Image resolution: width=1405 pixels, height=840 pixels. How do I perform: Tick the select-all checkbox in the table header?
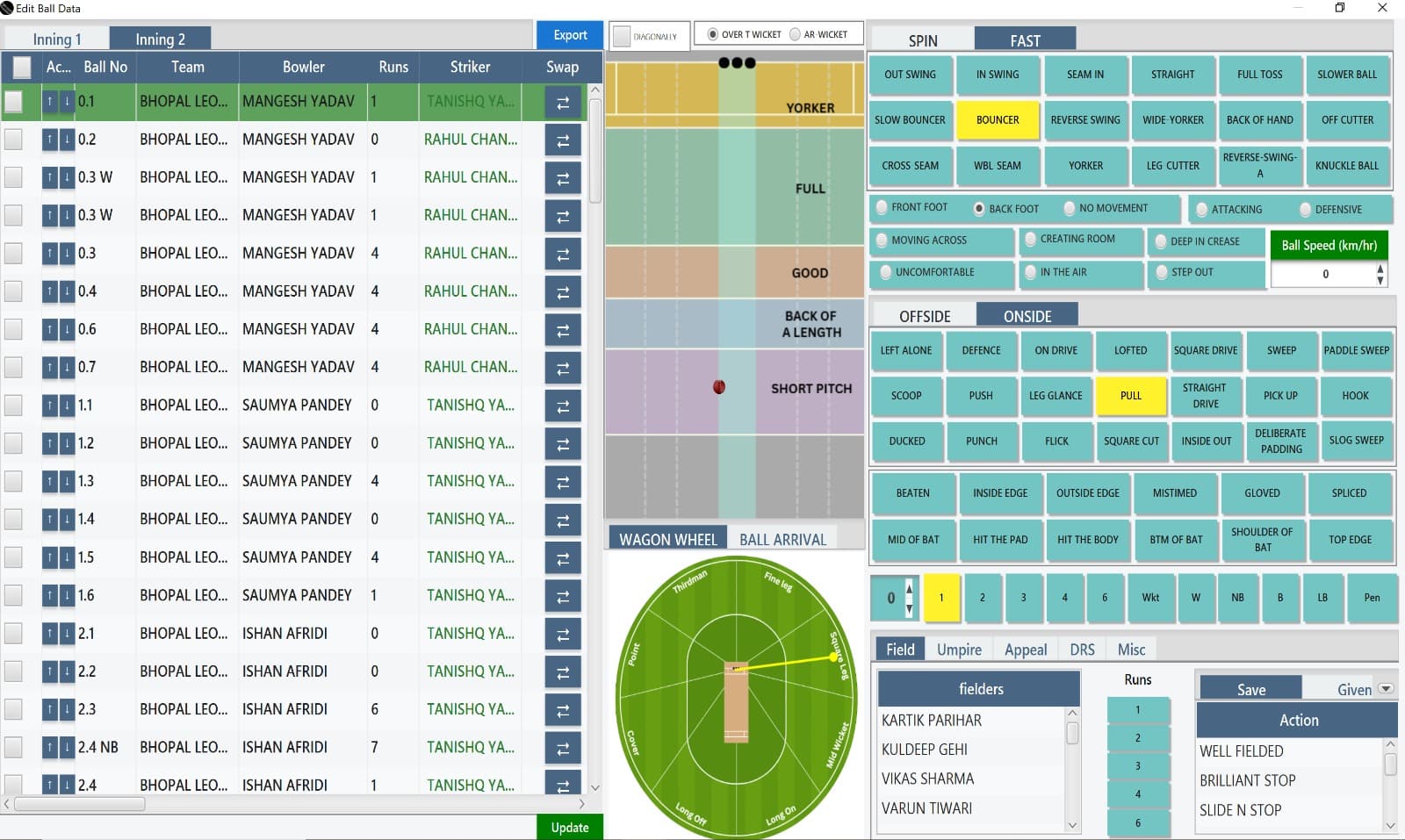tap(22, 67)
